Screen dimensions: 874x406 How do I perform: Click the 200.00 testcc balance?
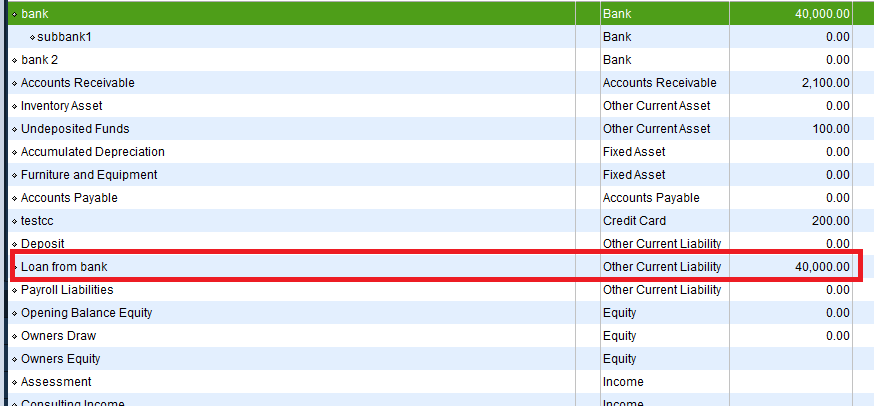pyautogui.click(x=831, y=221)
